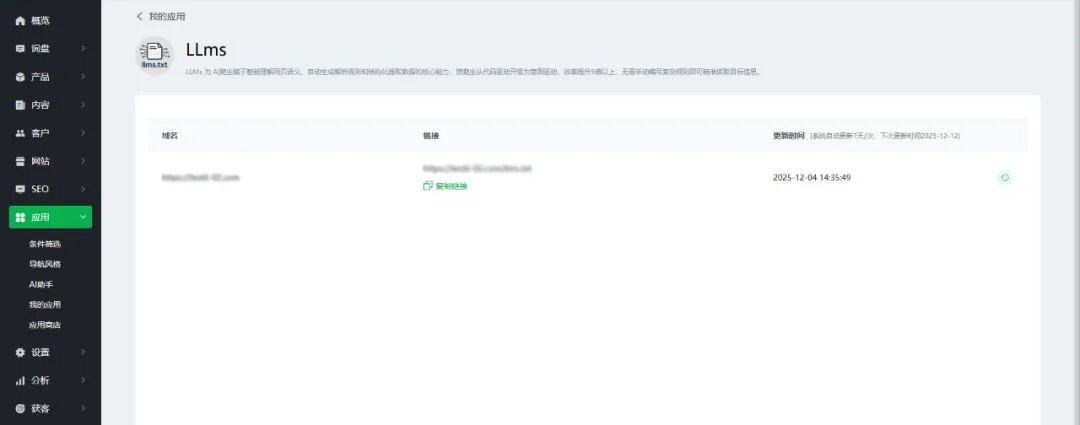Image resolution: width=1080 pixels, height=425 pixels.
Task: Expand the 内容 menu chevron
Action: 83,105
